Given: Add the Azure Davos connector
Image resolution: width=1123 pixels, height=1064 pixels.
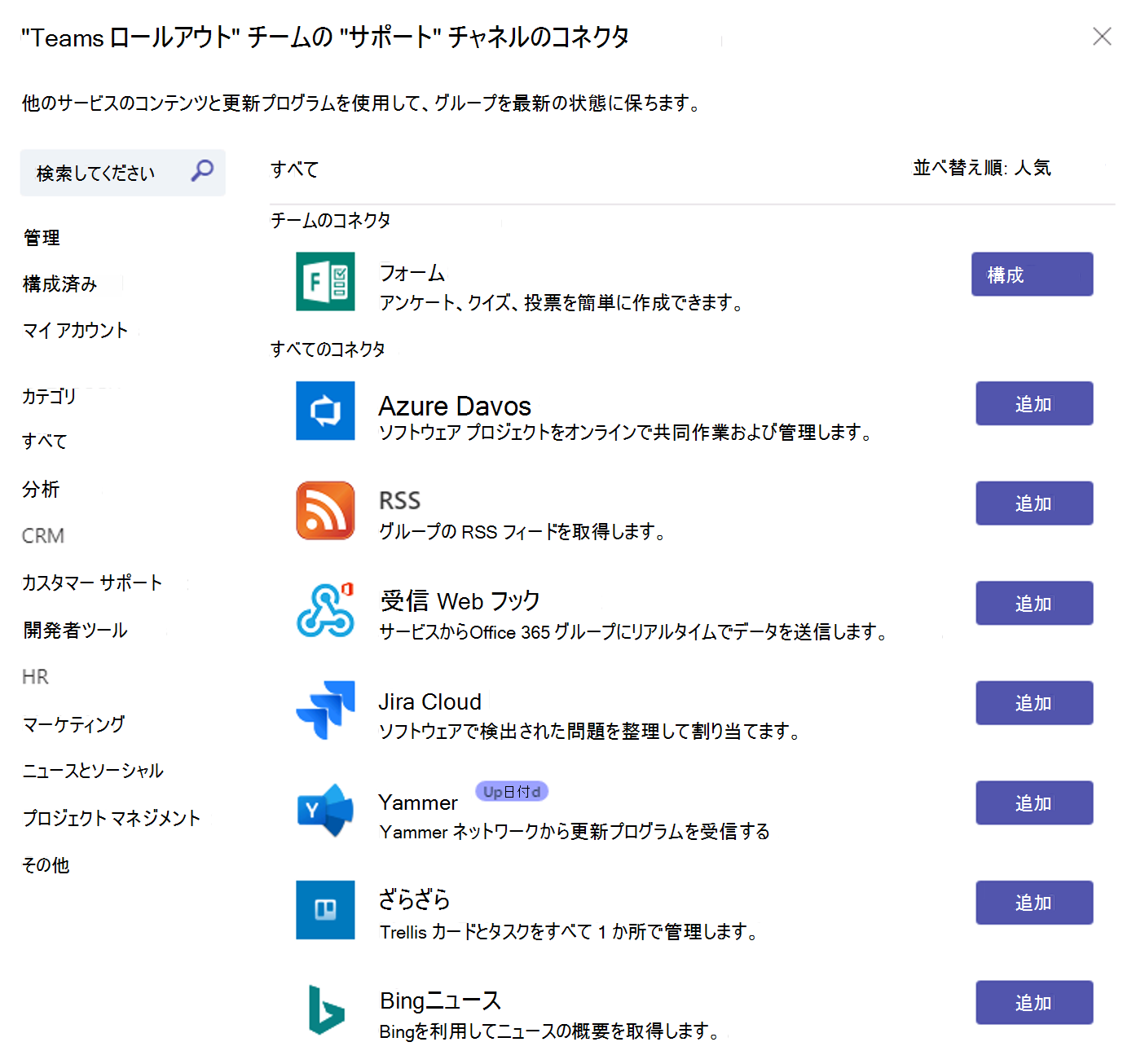Looking at the screenshot, I should 1034,403.
